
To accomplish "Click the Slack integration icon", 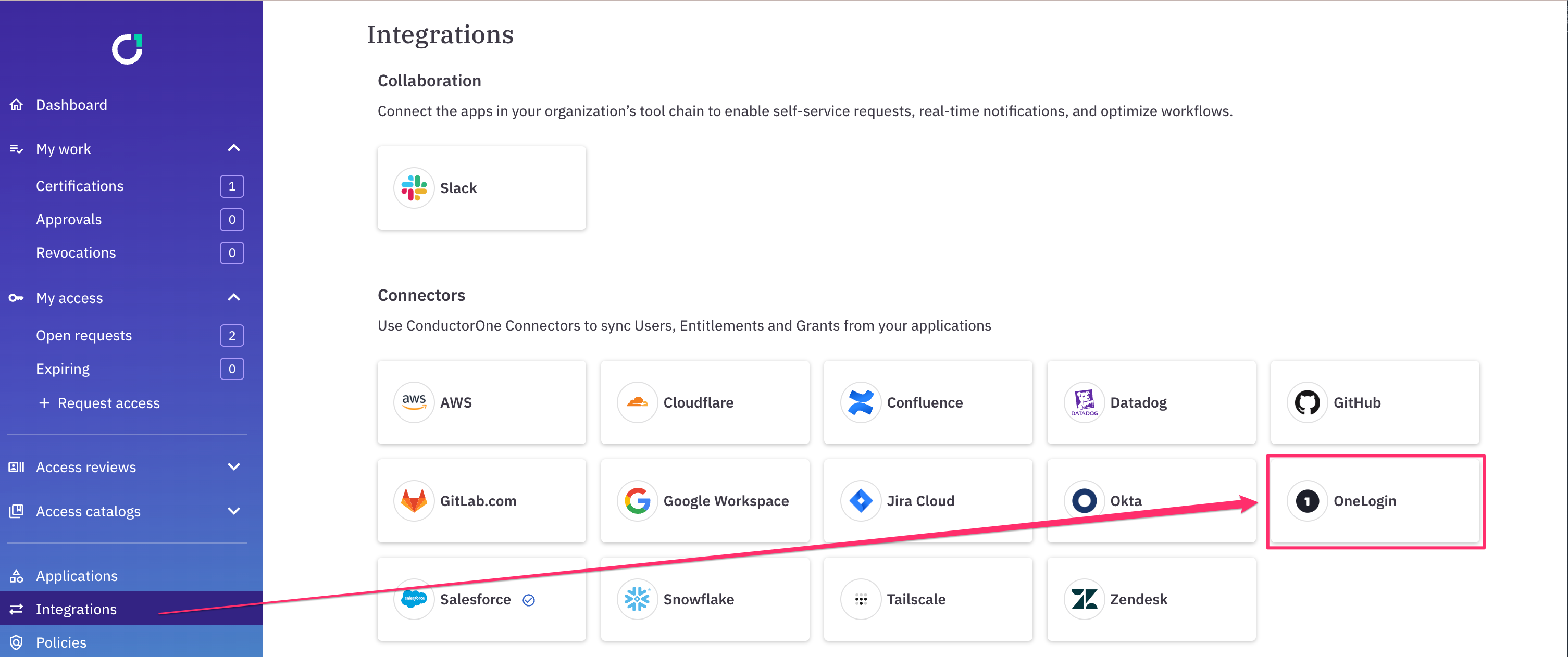I will [x=414, y=188].
